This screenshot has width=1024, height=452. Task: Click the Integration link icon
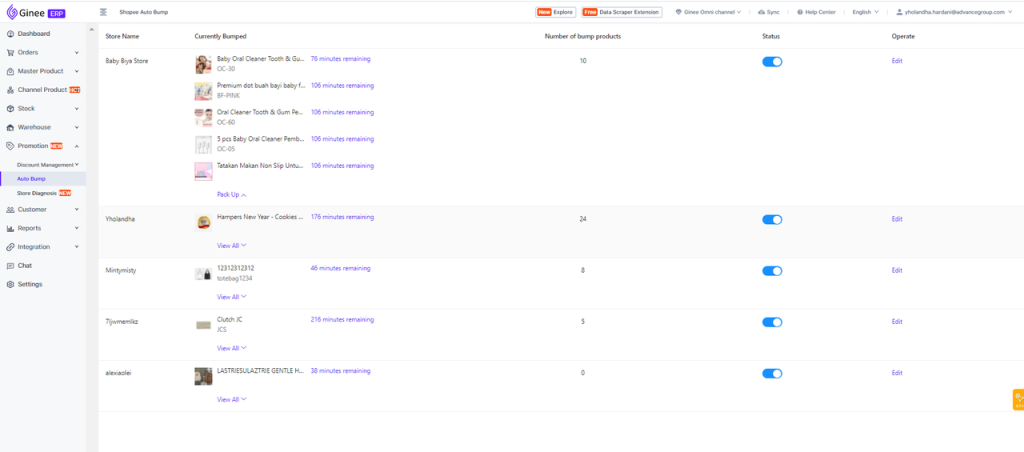click(10, 247)
